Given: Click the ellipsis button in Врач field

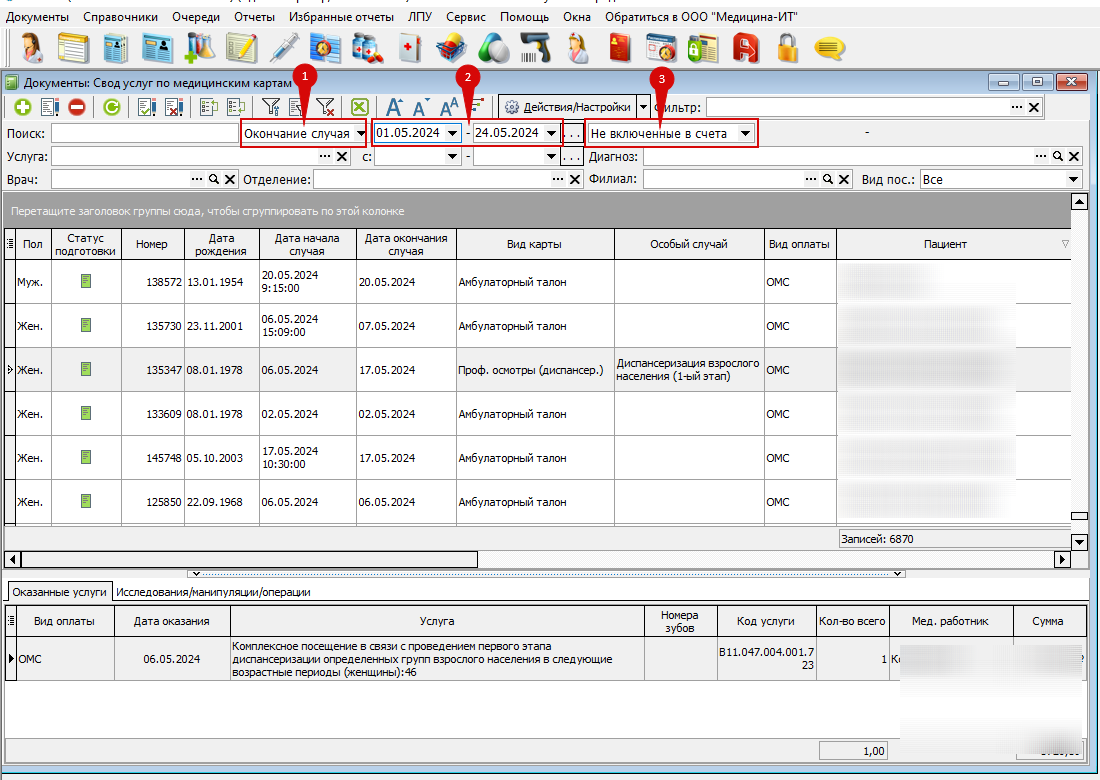Looking at the screenshot, I should [197, 180].
